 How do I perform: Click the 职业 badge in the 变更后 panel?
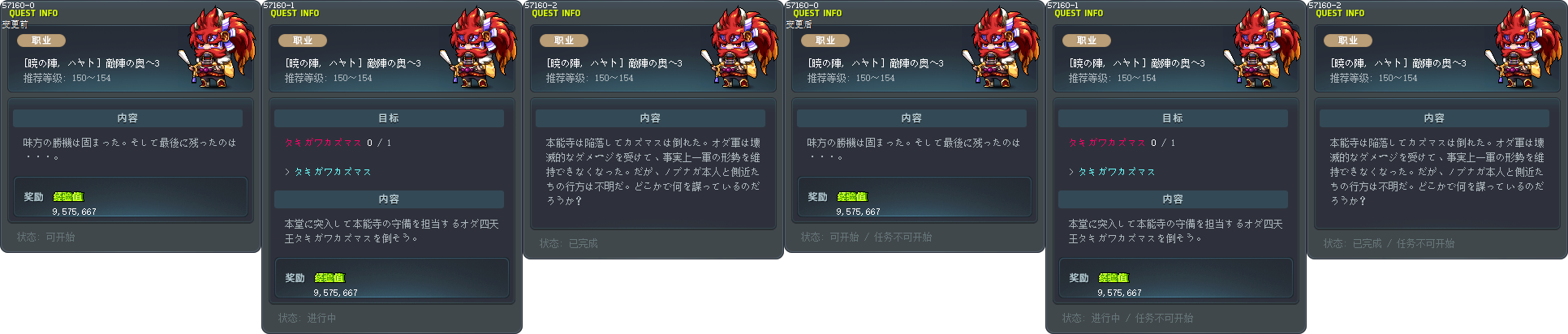825,41
